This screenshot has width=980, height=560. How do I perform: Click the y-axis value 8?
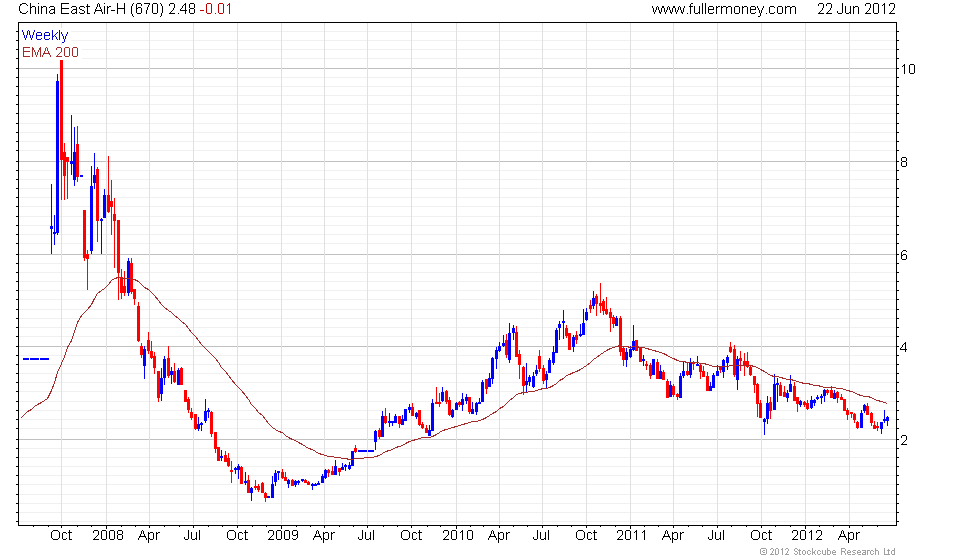pos(904,162)
